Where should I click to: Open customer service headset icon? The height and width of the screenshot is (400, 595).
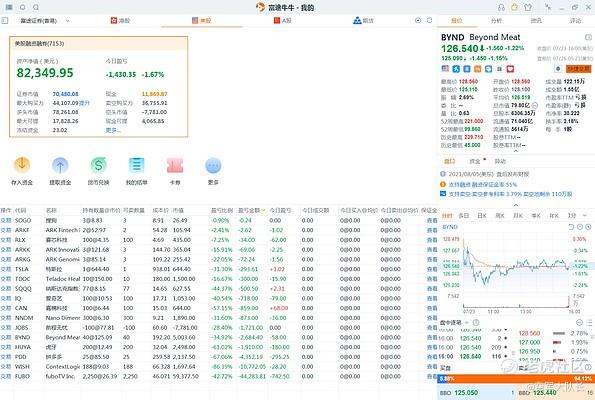click(x=502, y=7)
